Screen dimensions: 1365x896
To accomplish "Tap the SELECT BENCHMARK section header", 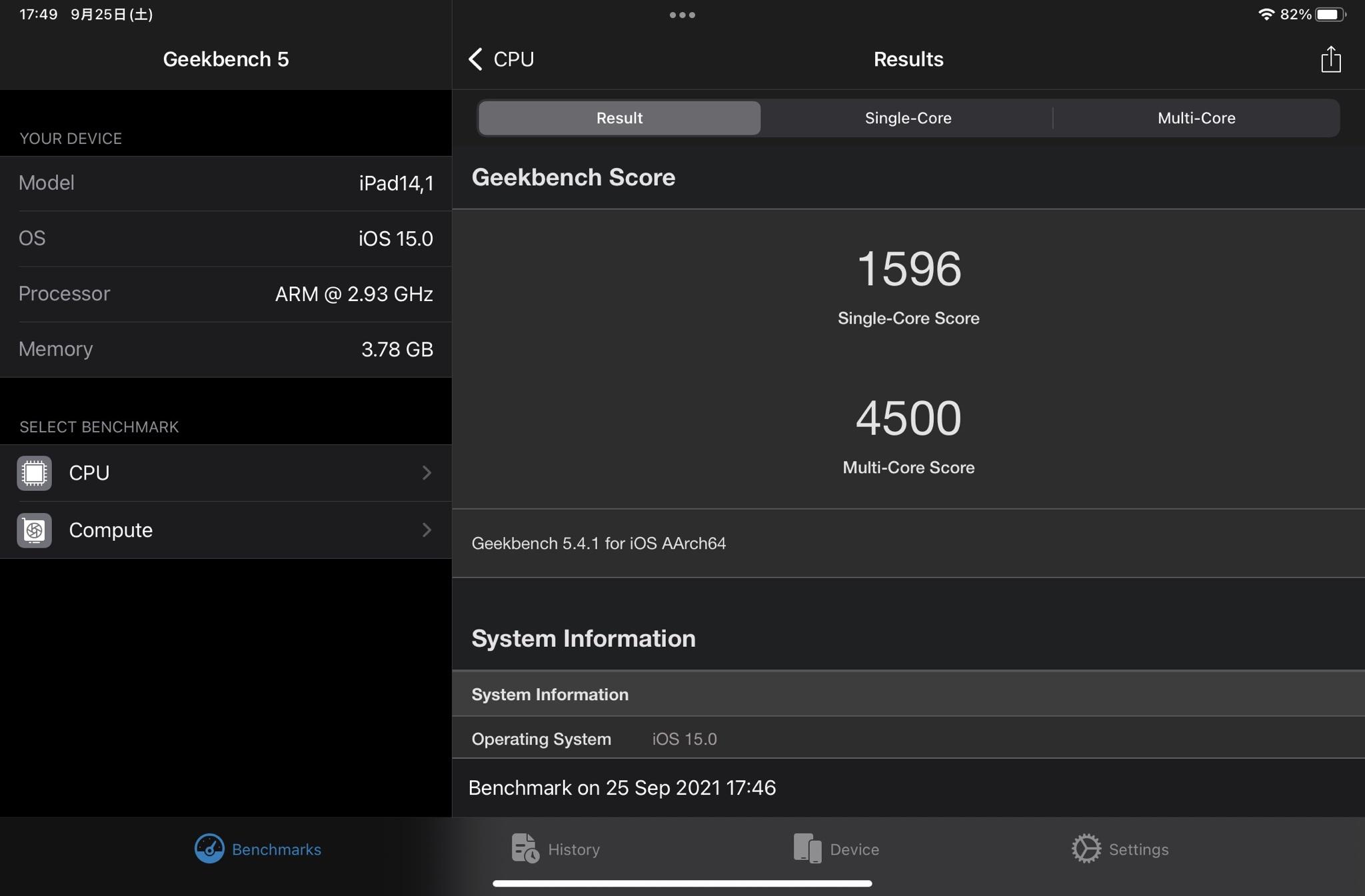I will click(x=99, y=427).
